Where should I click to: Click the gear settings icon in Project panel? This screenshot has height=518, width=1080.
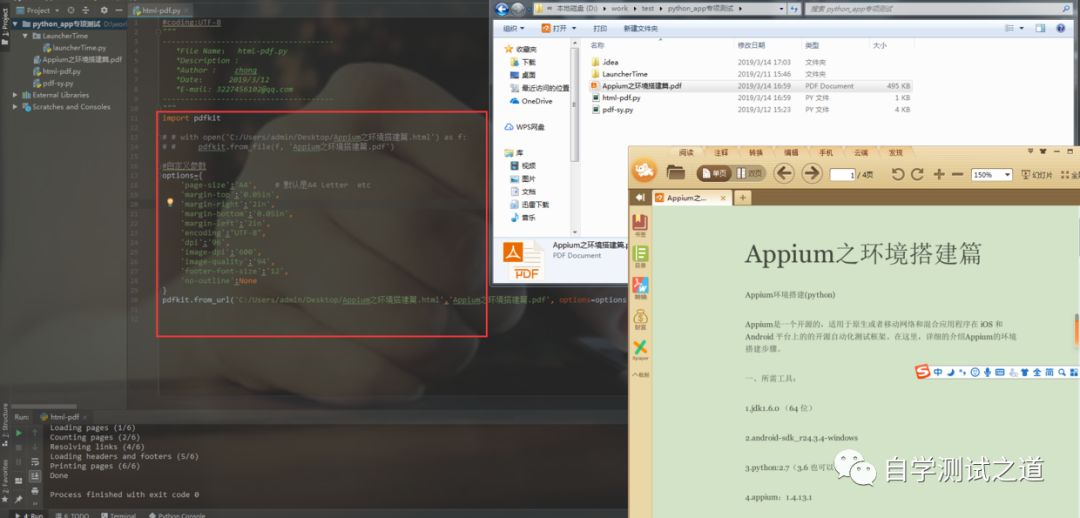(104, 10)
